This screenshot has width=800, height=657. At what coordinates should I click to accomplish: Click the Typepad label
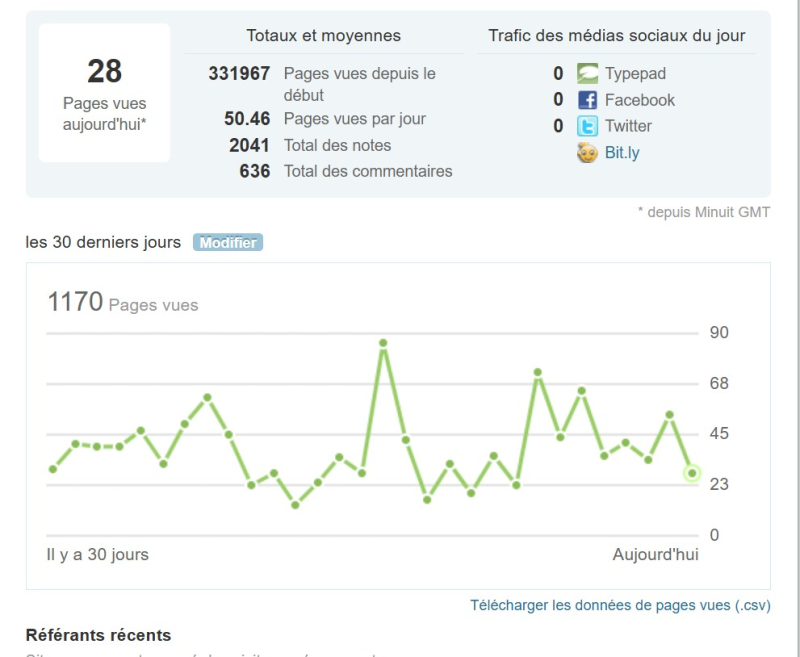[635, 74]
